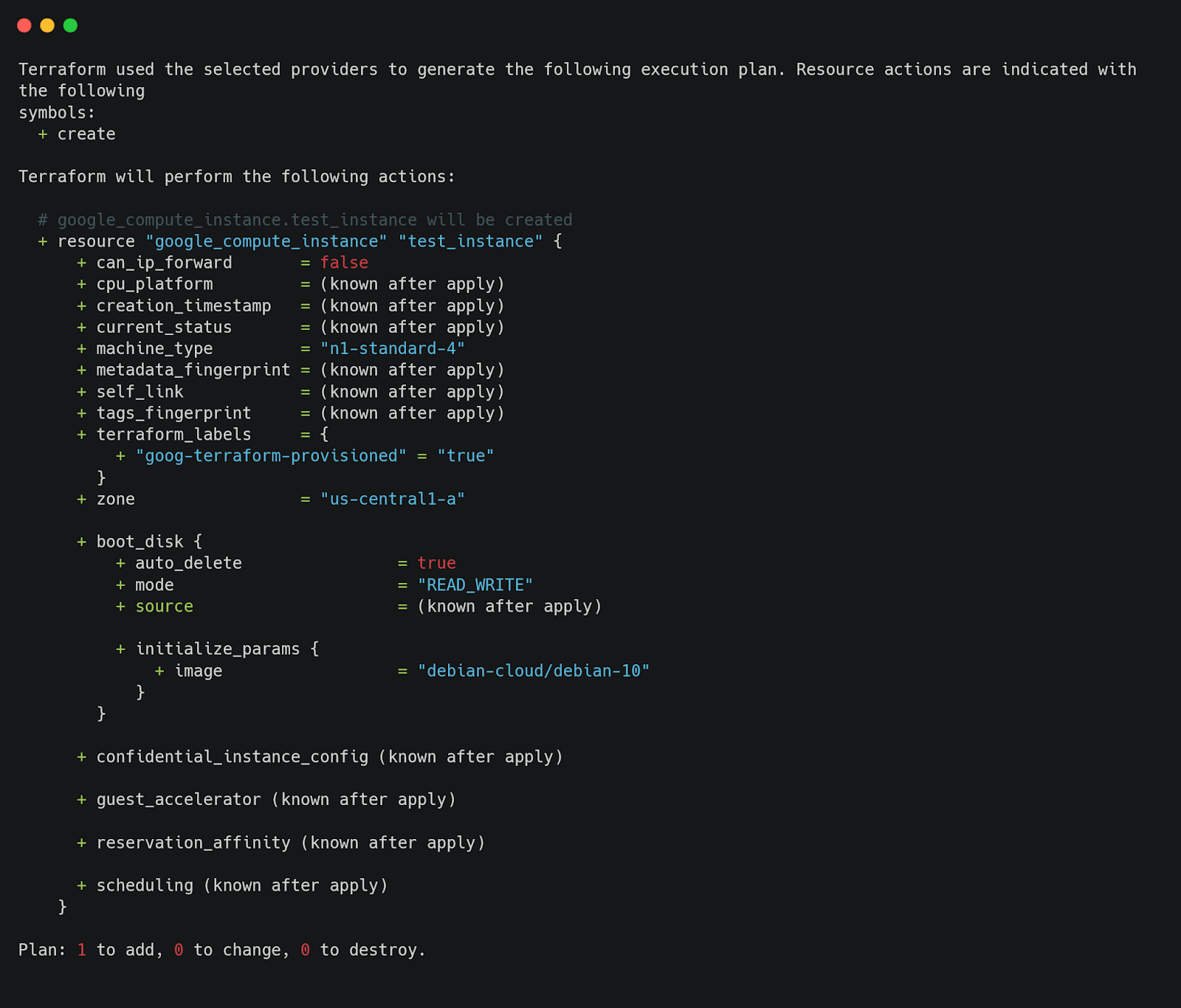
Task: Select the "READ_WRITE" mode value
Action: 475,585
